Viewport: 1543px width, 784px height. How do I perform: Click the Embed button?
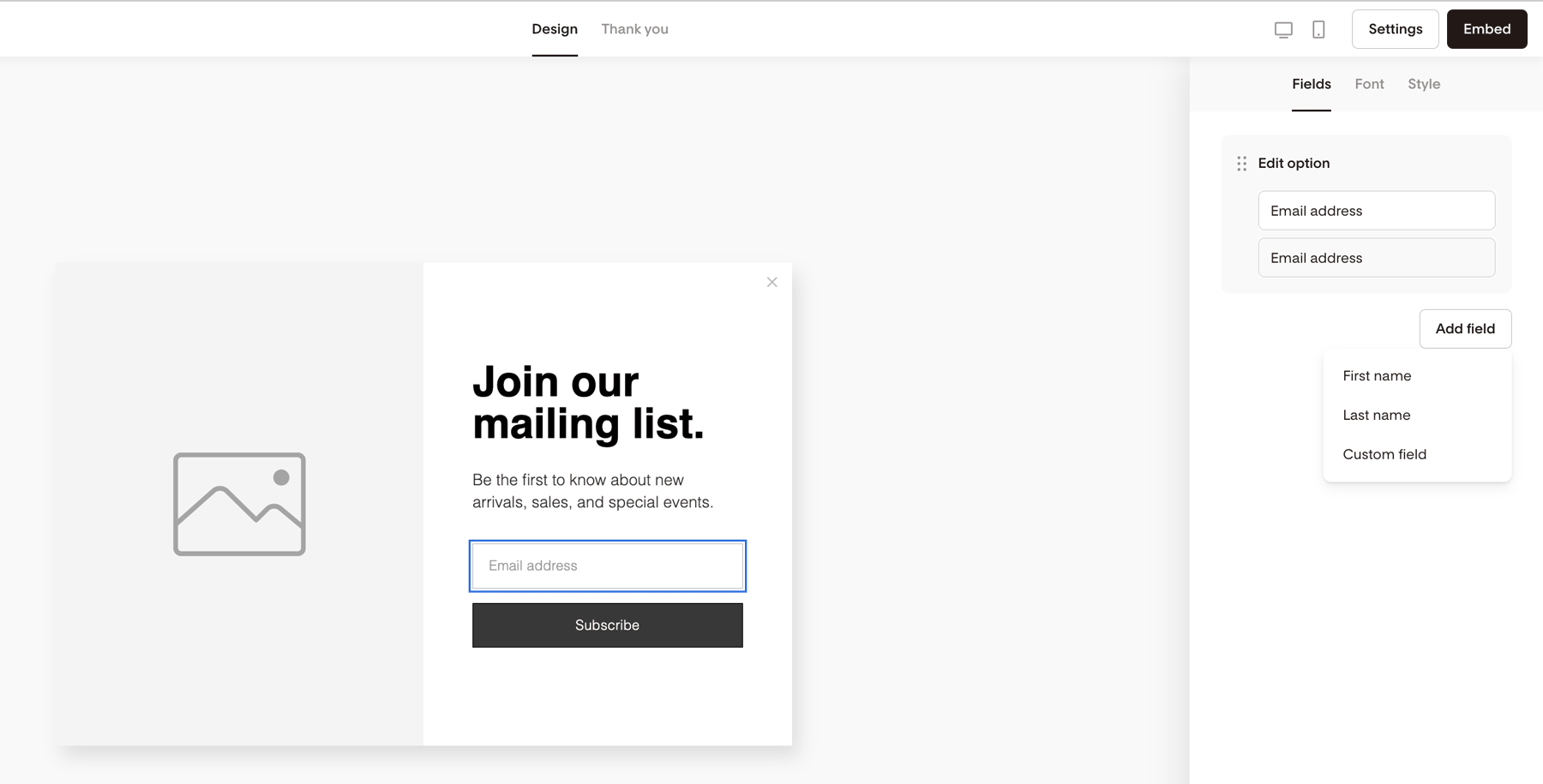point(1487,29)
